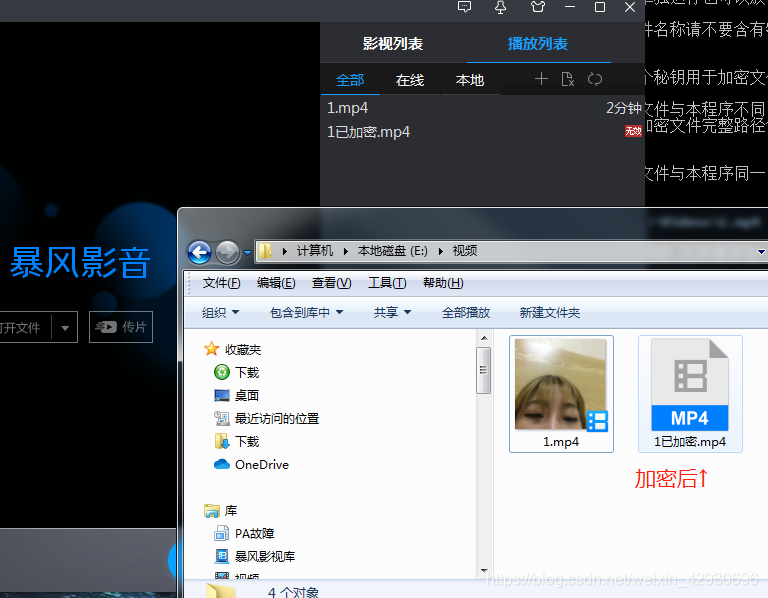Click the 传片 button
768x598 pixels.
(121, 327)
